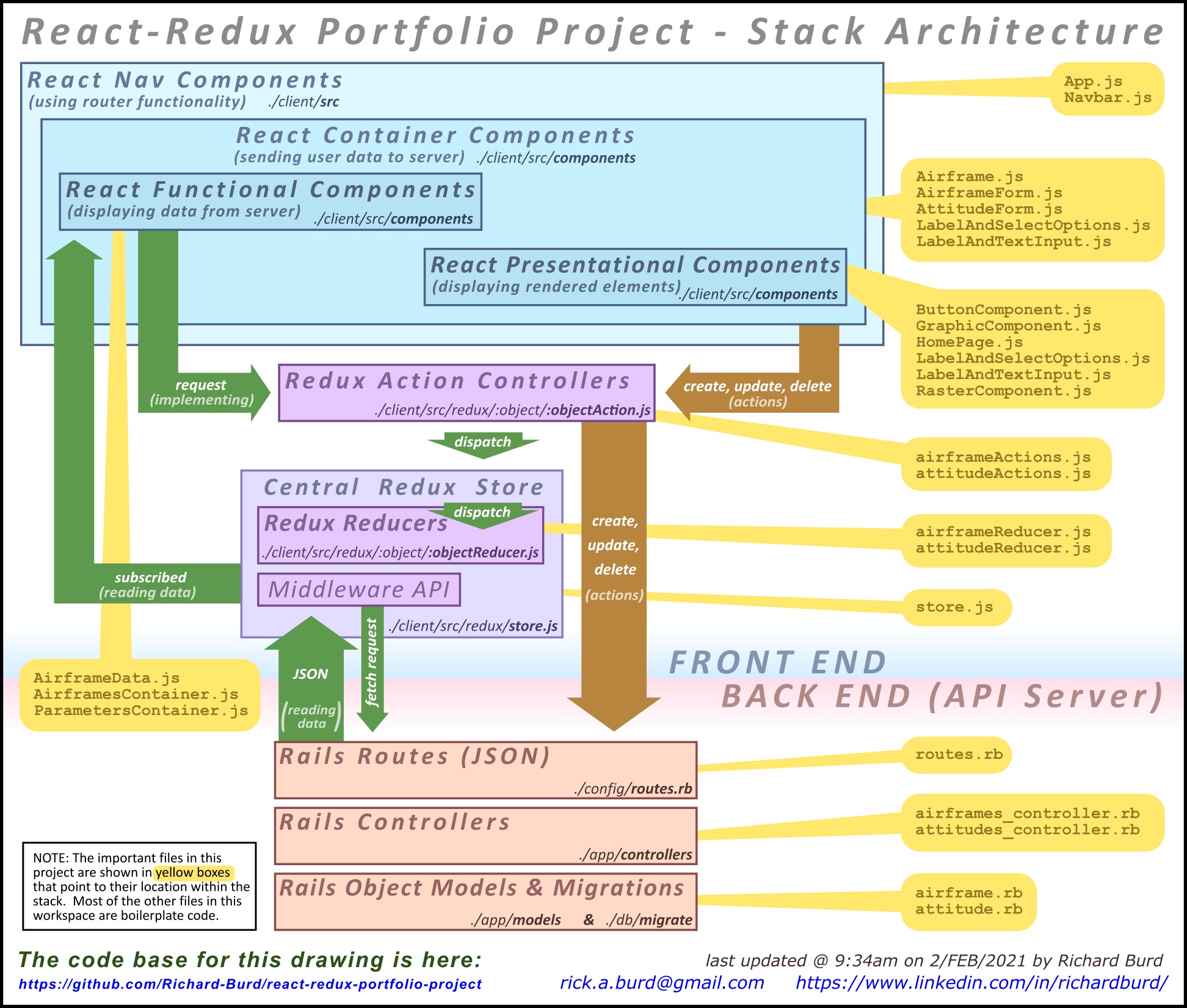Click airframe.rb filename
This screenshot has width=1187, height=1008.
969,893
